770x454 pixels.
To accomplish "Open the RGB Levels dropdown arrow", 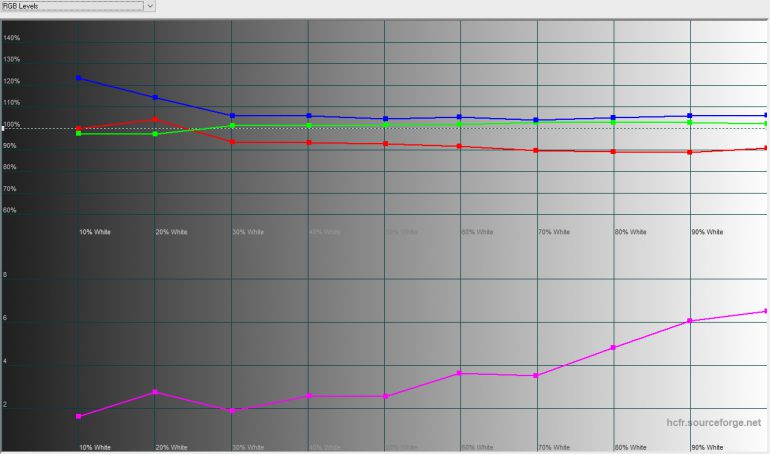I will pyautogui.click(x=150, y=6).
